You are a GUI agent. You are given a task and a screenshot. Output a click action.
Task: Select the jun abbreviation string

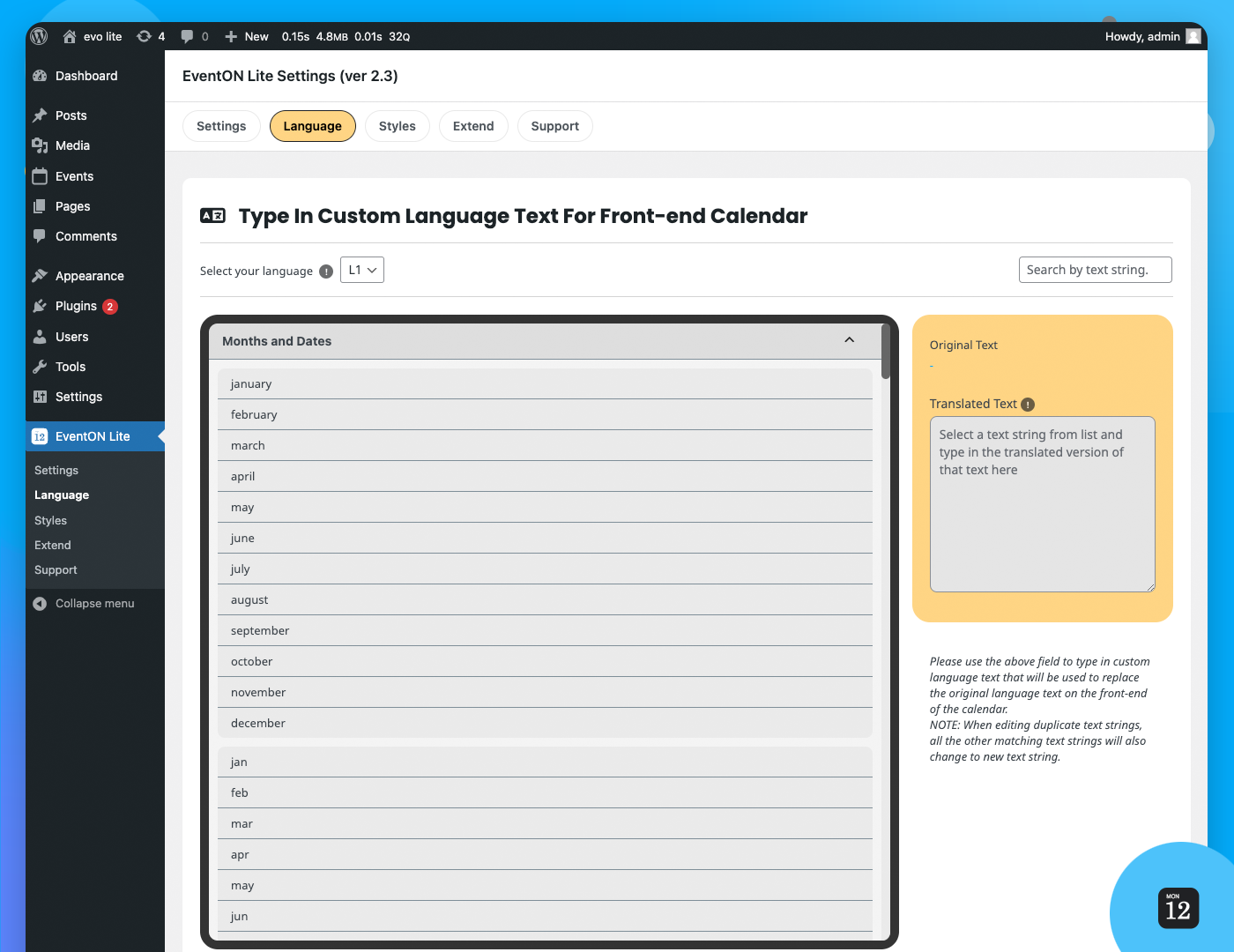(545, 916)
